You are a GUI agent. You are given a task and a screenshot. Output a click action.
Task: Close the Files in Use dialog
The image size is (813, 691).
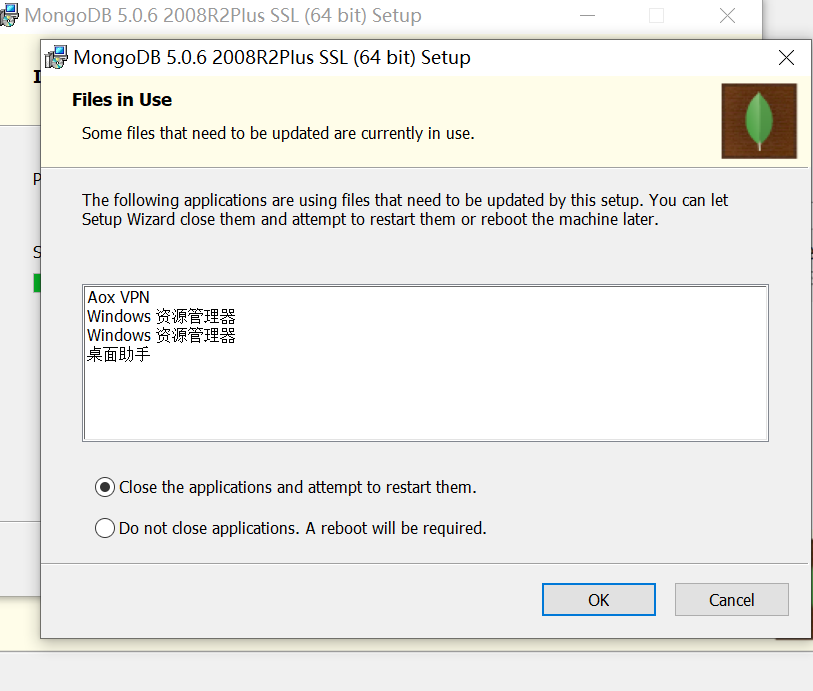point(786,58)
